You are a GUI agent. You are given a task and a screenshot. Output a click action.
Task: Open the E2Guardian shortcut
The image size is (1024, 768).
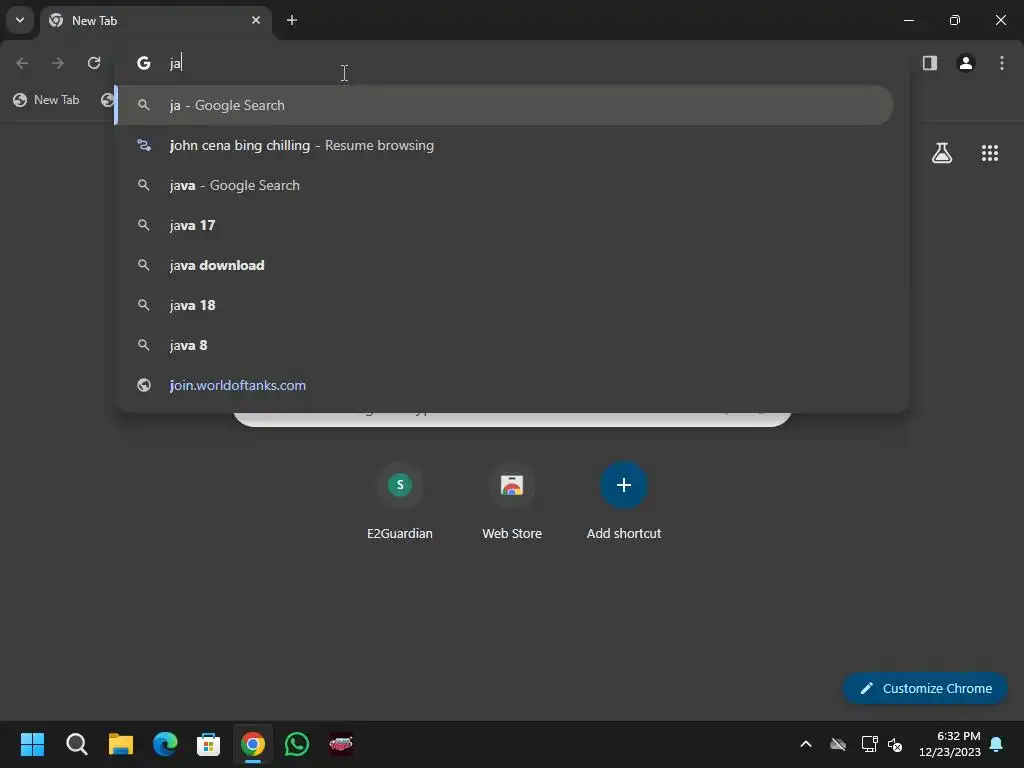coord(400,502)
